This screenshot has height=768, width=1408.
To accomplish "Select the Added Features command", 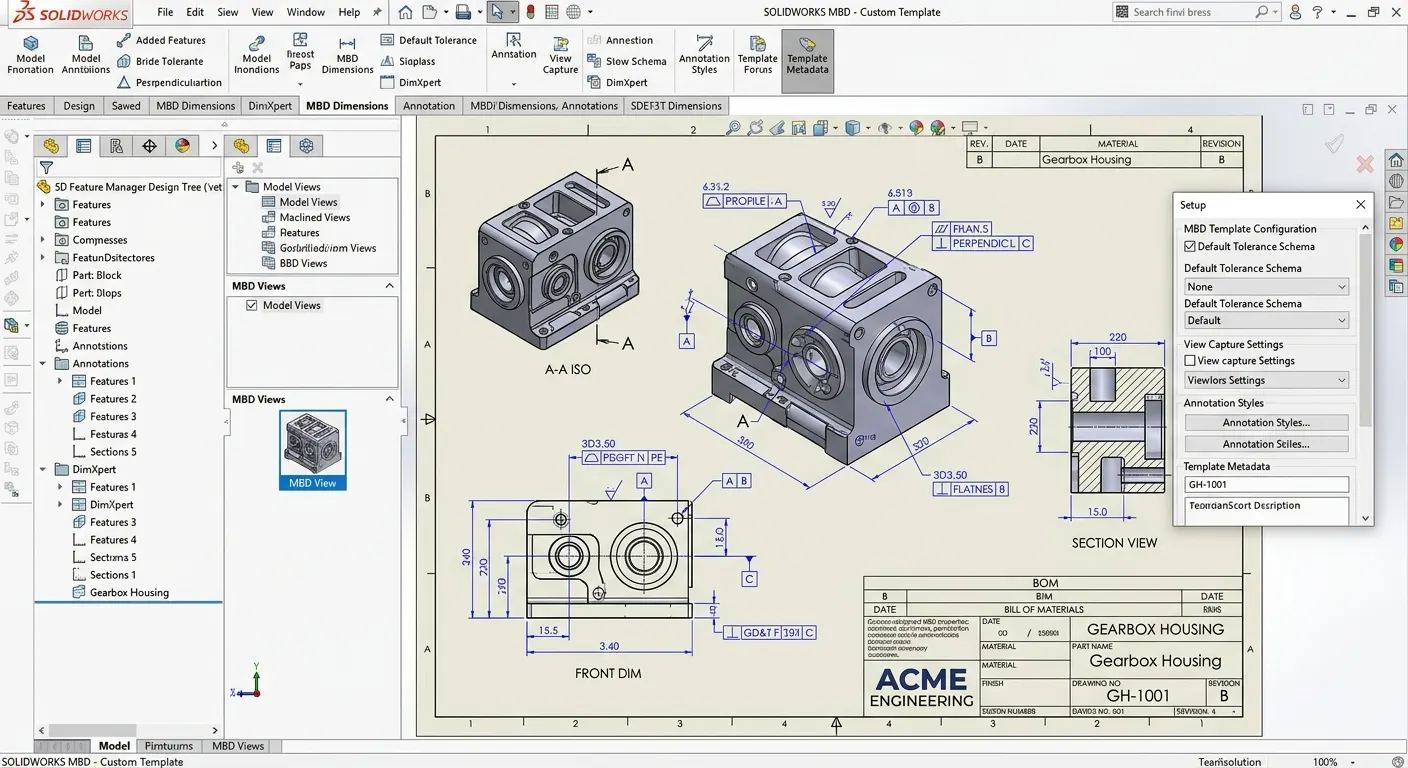I will tap(161, 40).
